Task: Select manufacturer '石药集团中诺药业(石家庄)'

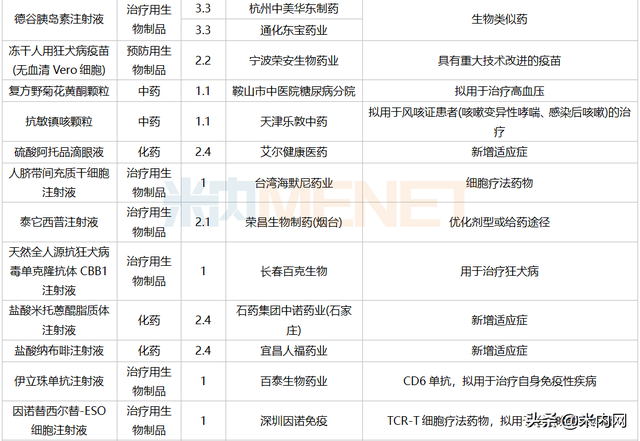Action: pyautogui.click(x=294, y=320)
